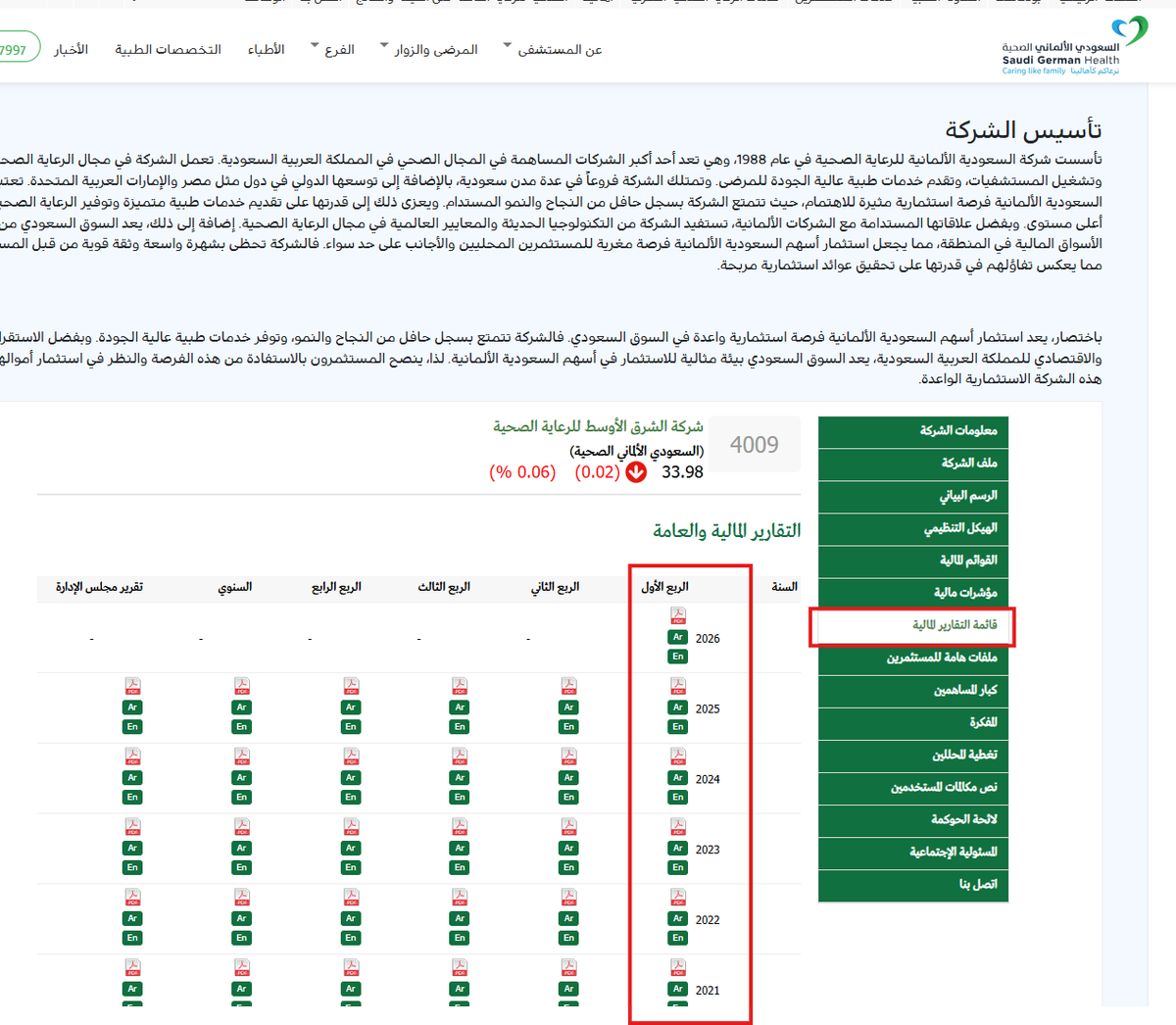Viewport: 1176px width, 1025px height.
Task: Open 2025 تقرير مجلس الإدارة PDF icon
Action: point(132,686)
